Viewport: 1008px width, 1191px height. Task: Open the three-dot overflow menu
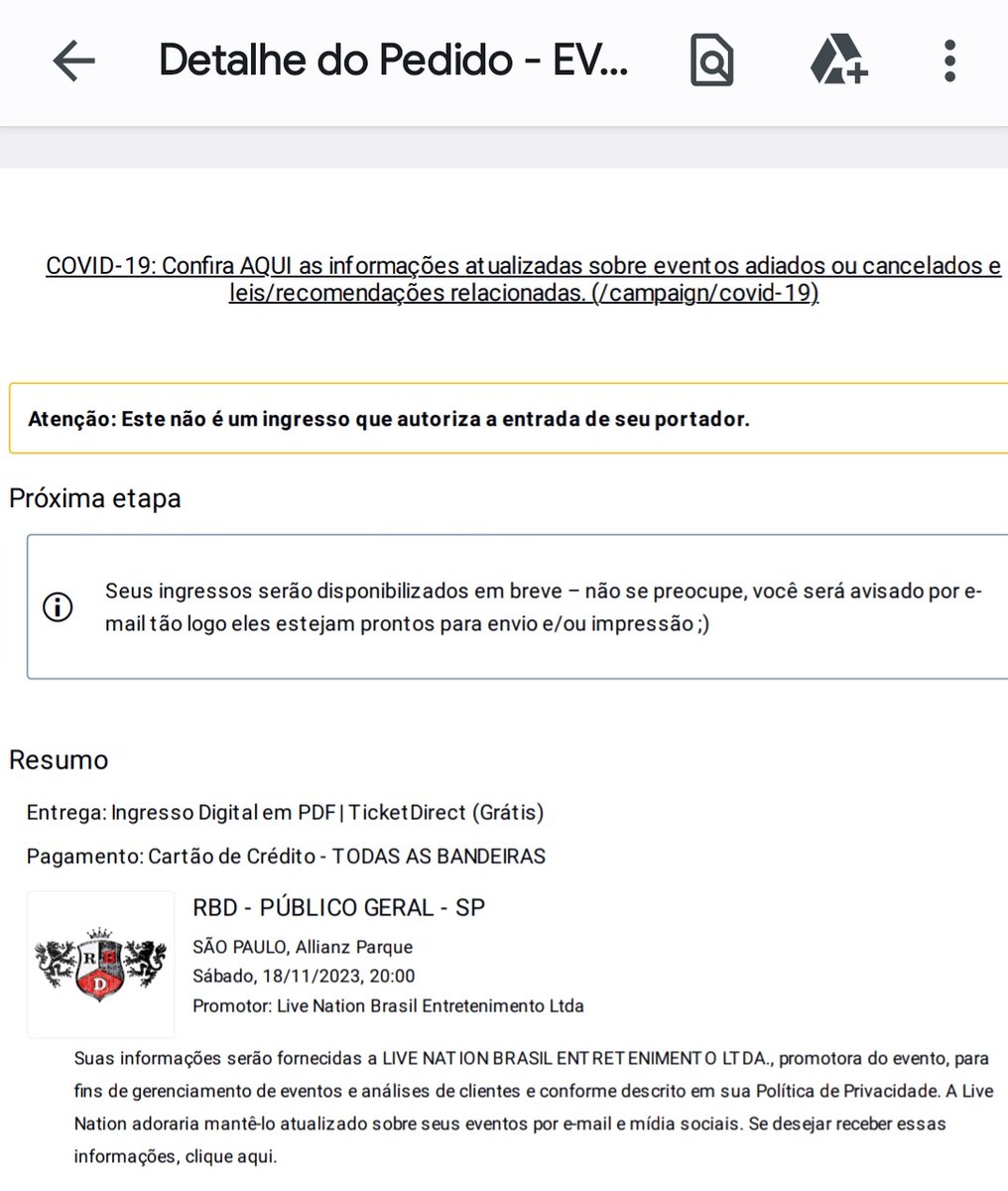[950, 62]
